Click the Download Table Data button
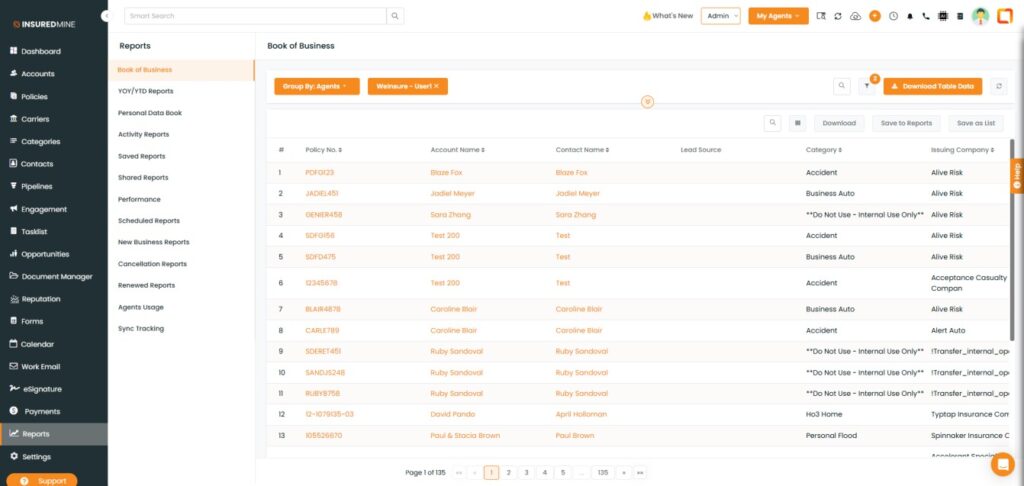 pos(933,87)
